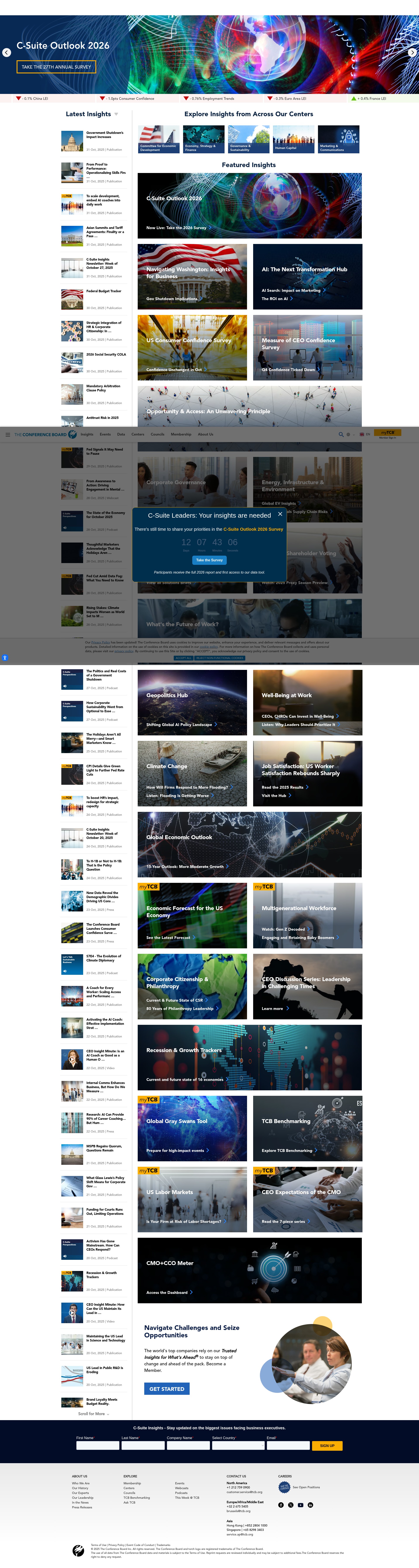
Task: Go to next hero banner slide
Action: [412, 52]
